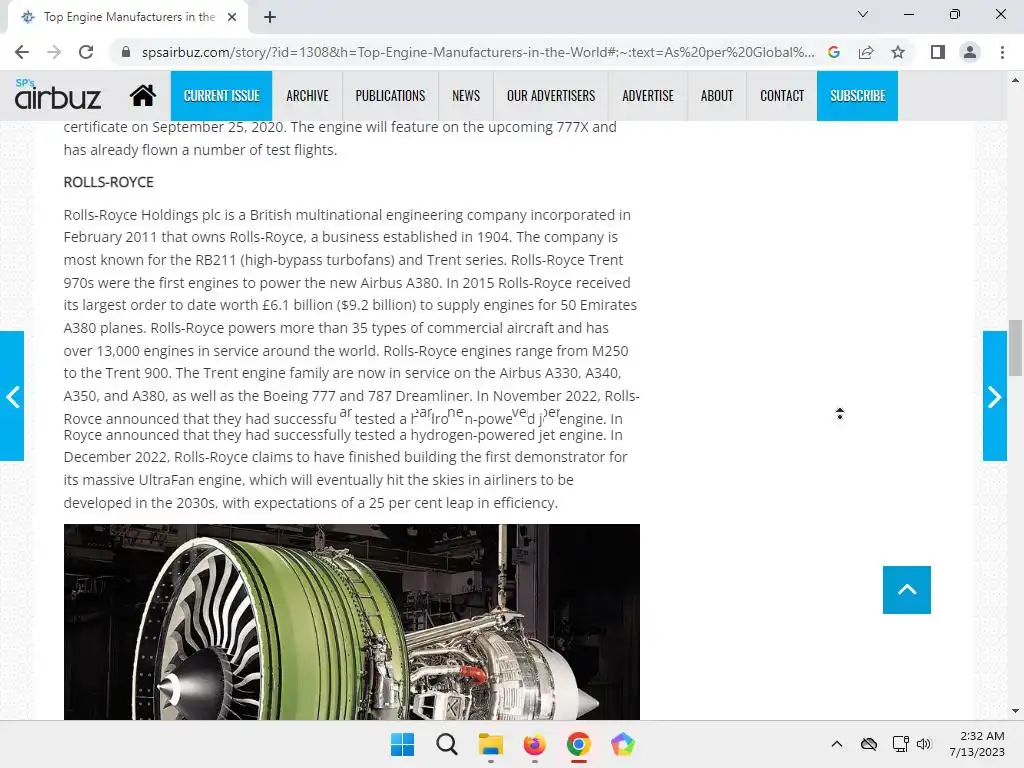
Task: Toggle Chrome side panel
Action: tap(938, 52)
